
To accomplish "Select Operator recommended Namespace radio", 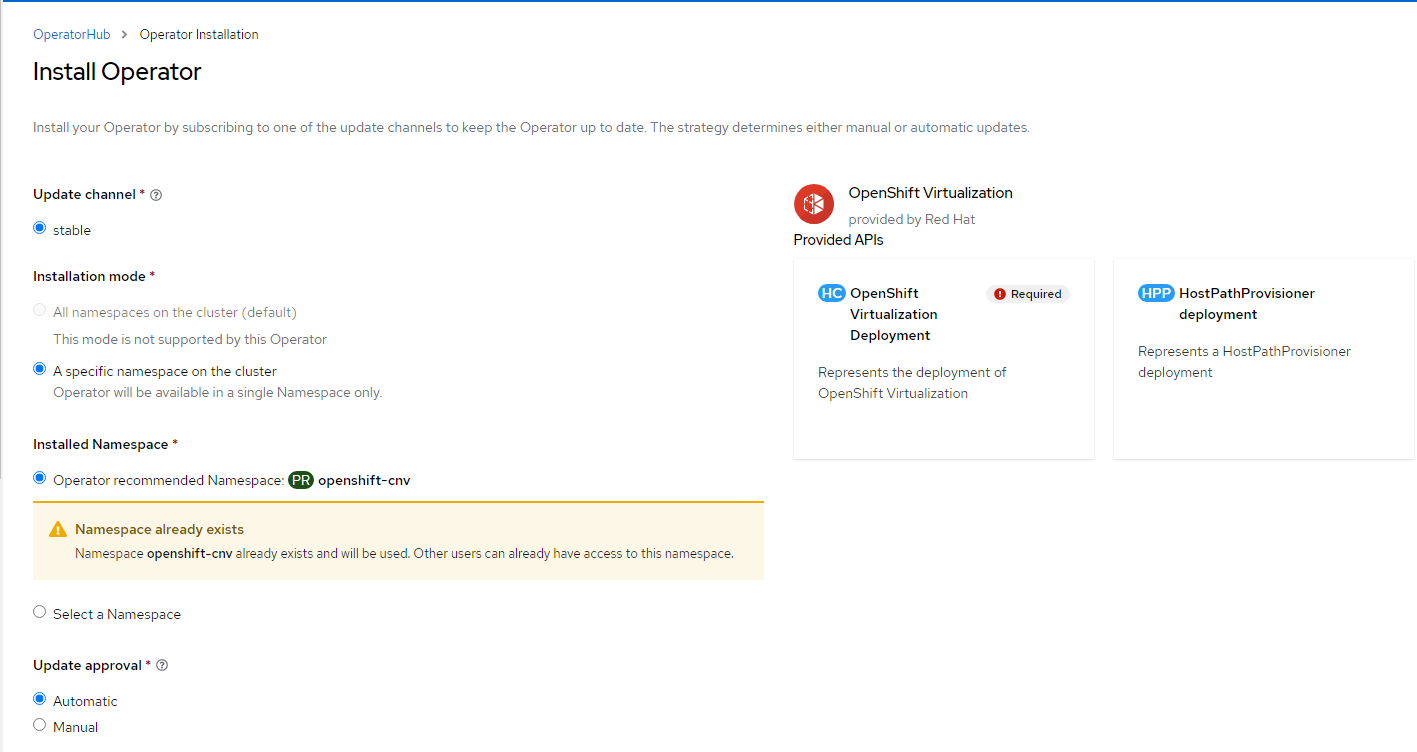I will coord(40,478).
